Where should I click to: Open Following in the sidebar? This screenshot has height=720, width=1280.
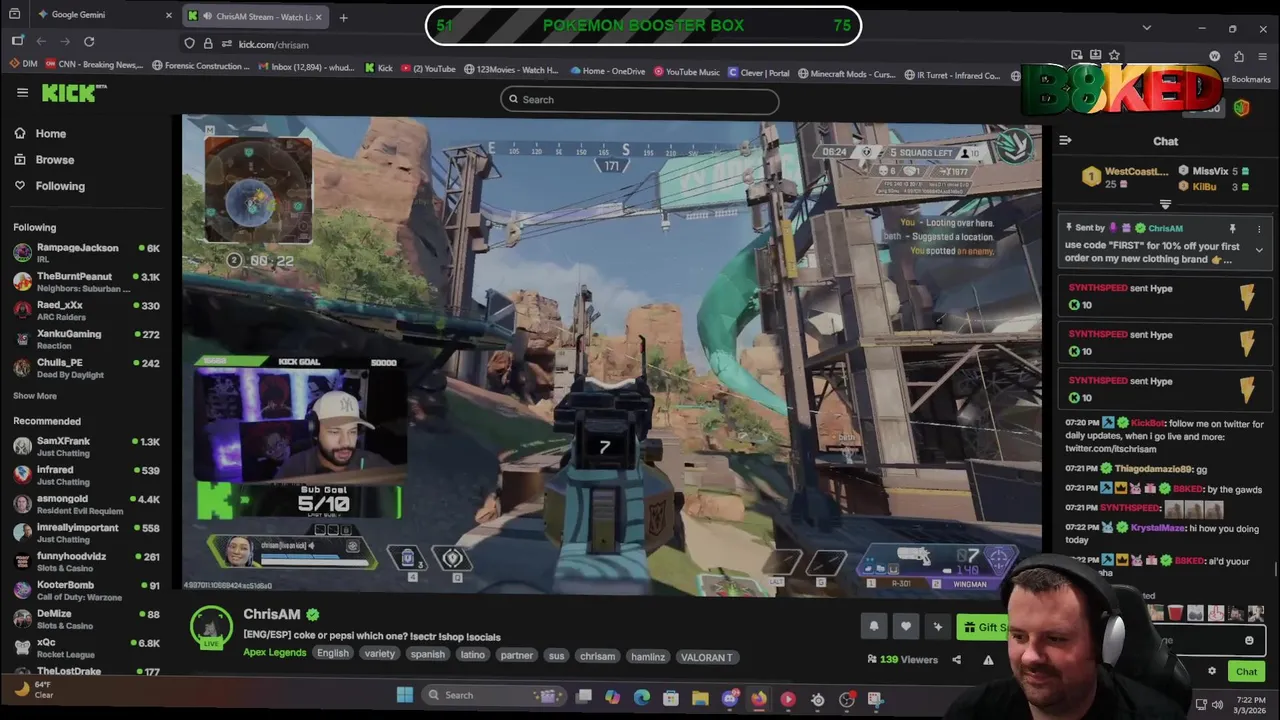pos(49,185)
